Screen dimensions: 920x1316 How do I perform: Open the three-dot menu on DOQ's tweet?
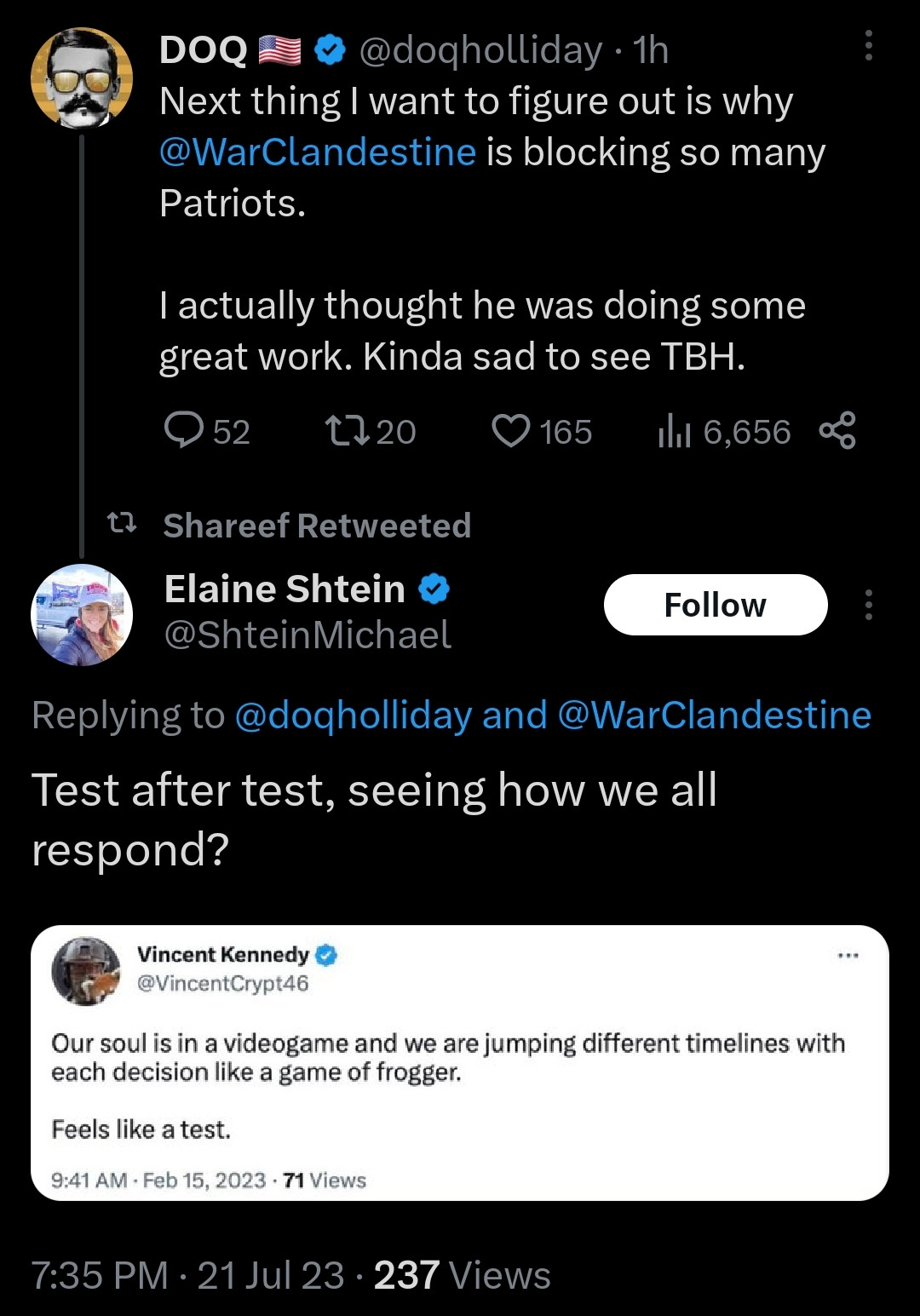click(868, 46)
